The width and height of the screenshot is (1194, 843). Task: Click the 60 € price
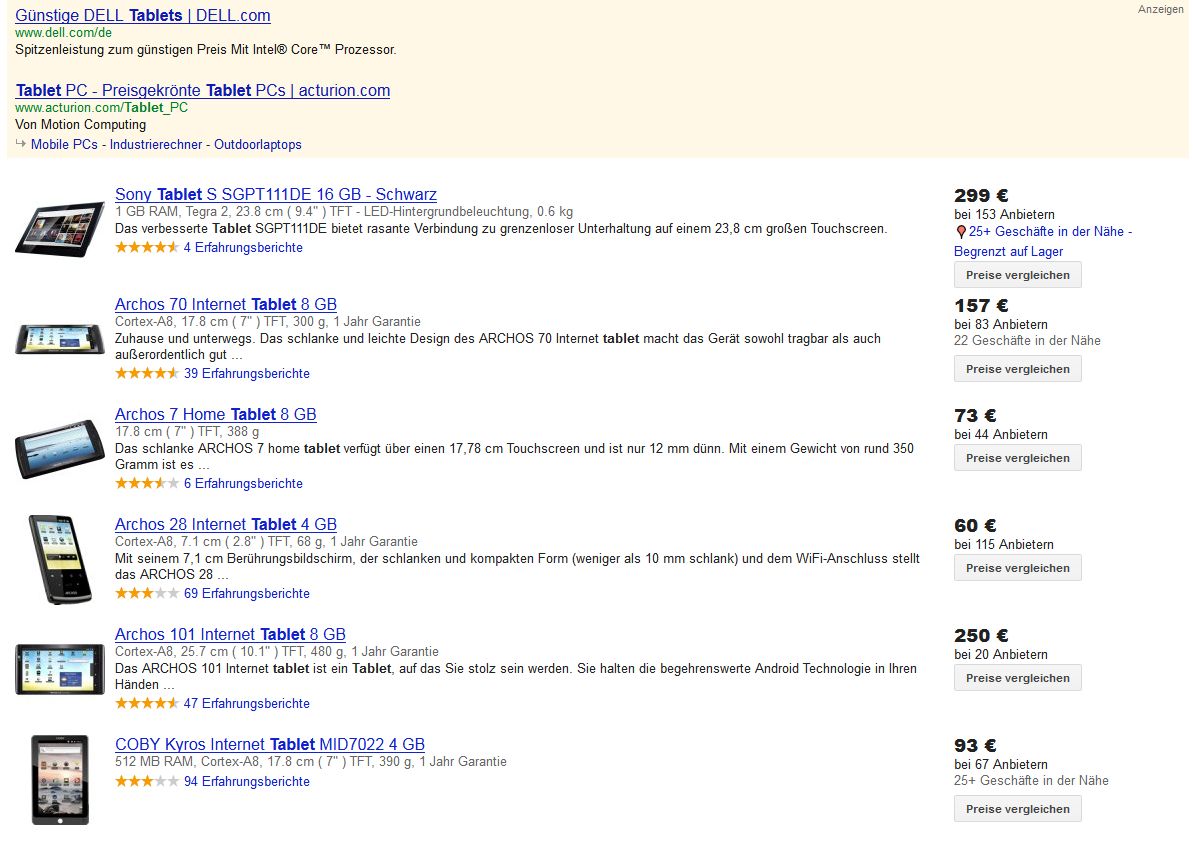pyautogui.click(x=975, y=525)
